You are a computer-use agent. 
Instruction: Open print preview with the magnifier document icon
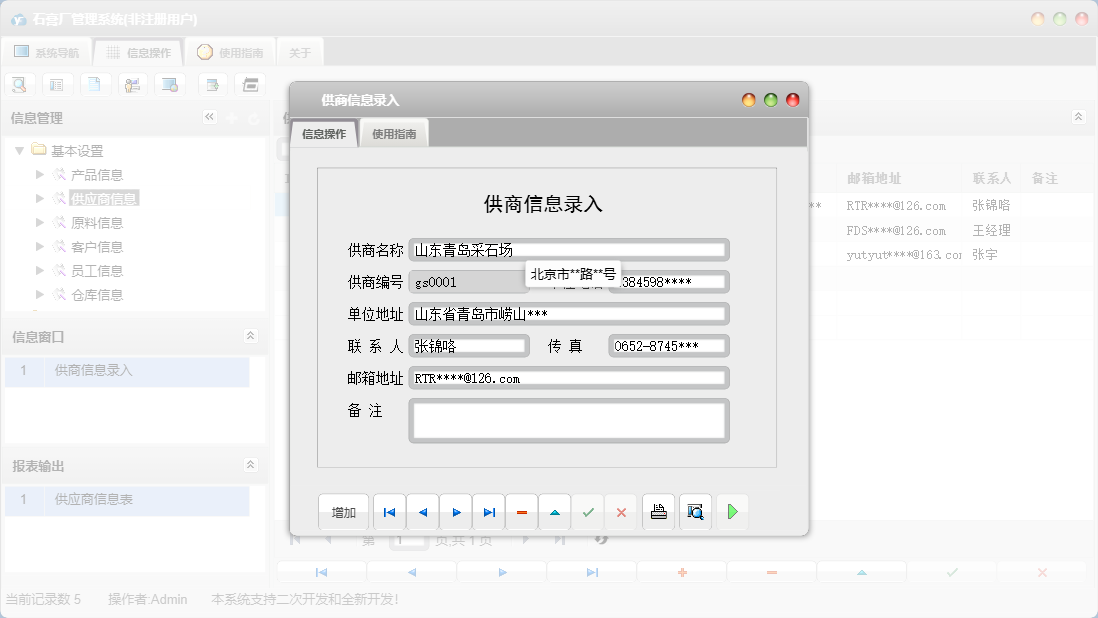coord(695,512)
